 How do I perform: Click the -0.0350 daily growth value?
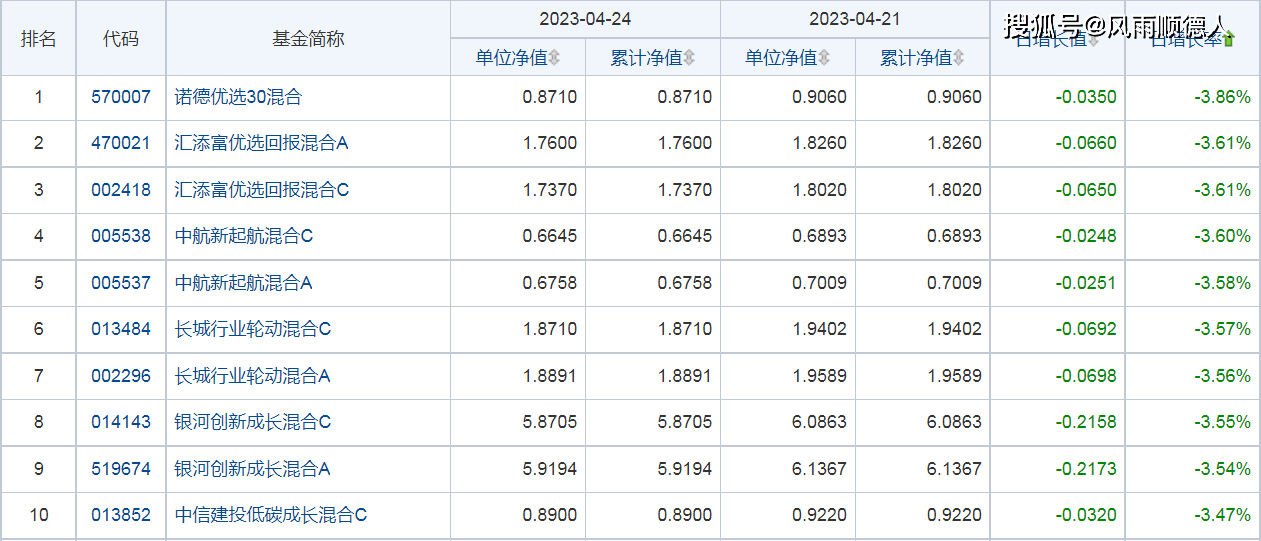(x=1086, y=97)
